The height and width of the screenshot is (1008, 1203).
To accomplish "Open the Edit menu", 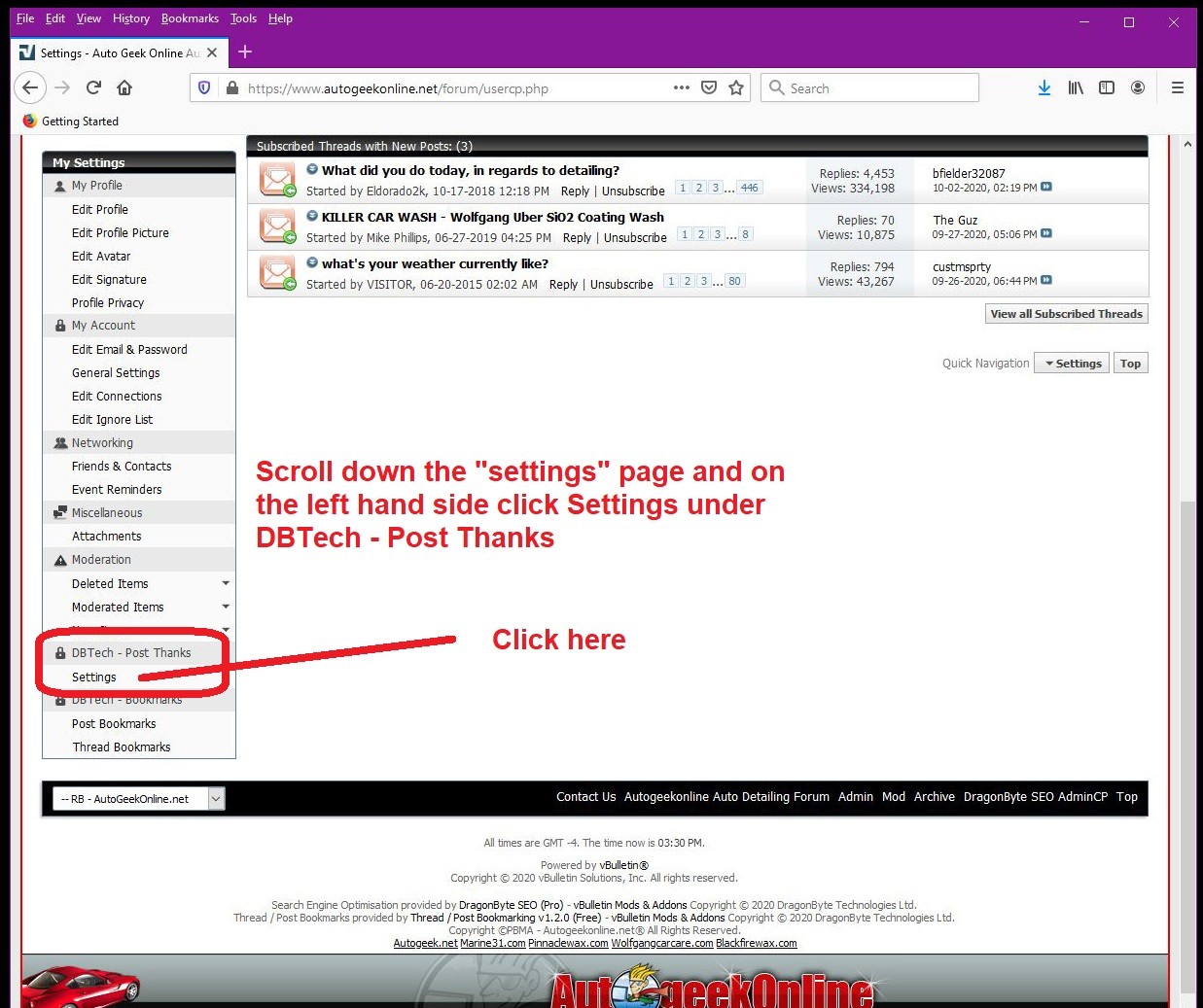I will [x=55, y=18].
